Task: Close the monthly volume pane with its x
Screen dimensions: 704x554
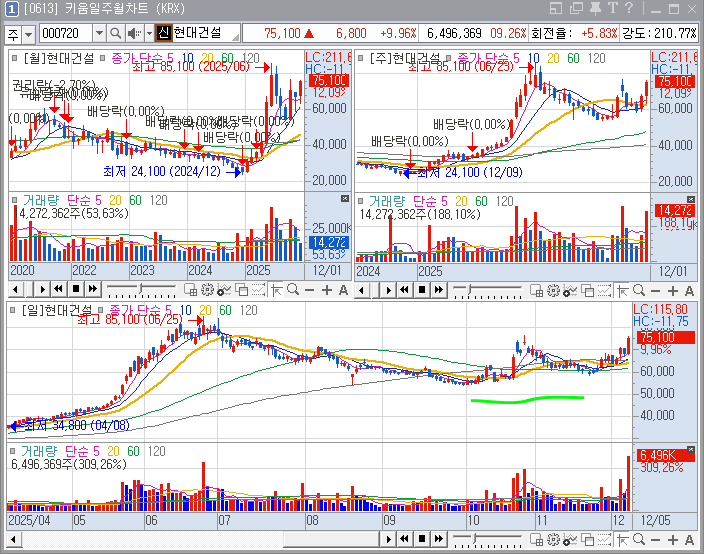Action: 345,198
